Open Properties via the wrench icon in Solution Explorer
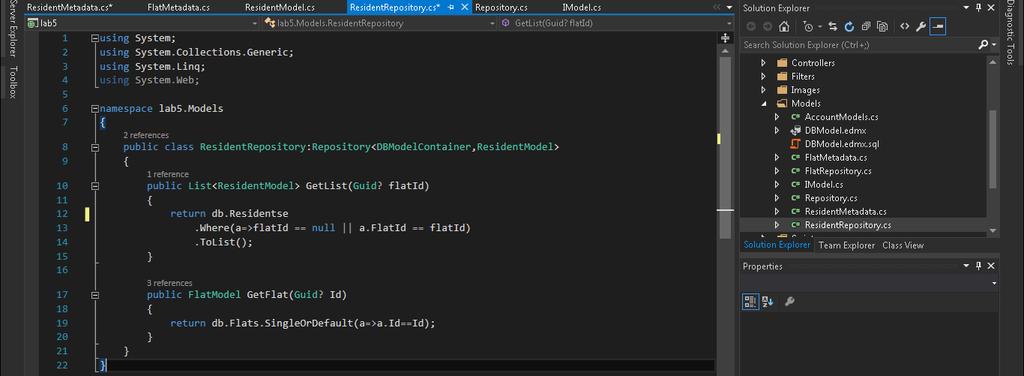 921,27
